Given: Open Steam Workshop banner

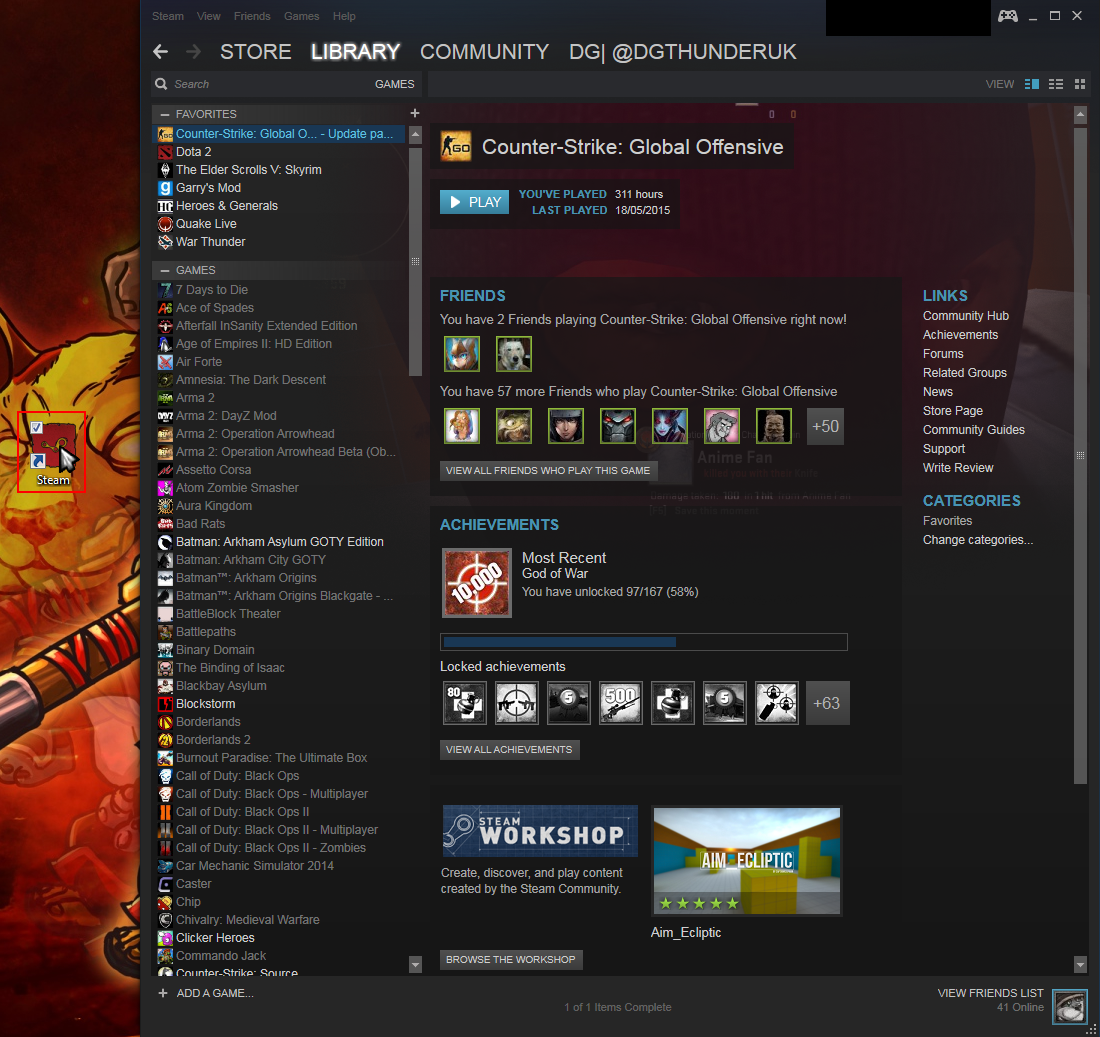Looking at the screenshot, I should click(x=540, y=831).
